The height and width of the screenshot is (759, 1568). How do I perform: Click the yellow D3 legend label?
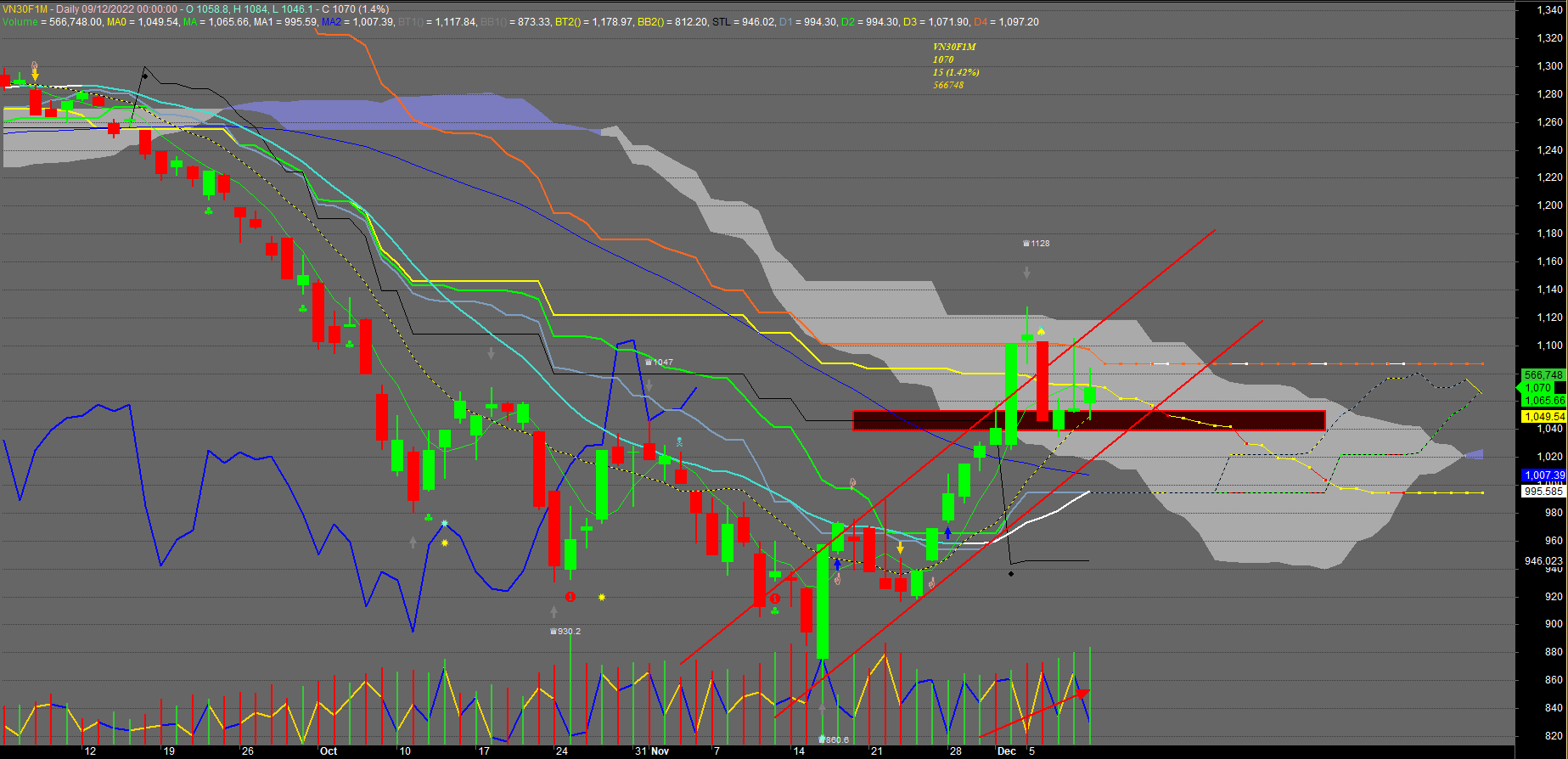click(910, 22)
